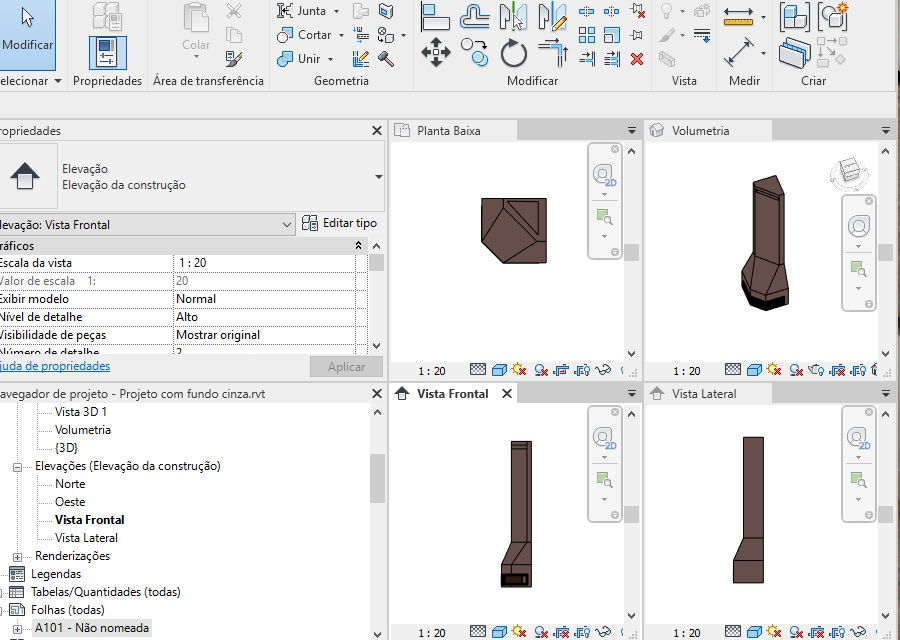Click the project browser vertical scrollbar

tap(377, 478)
